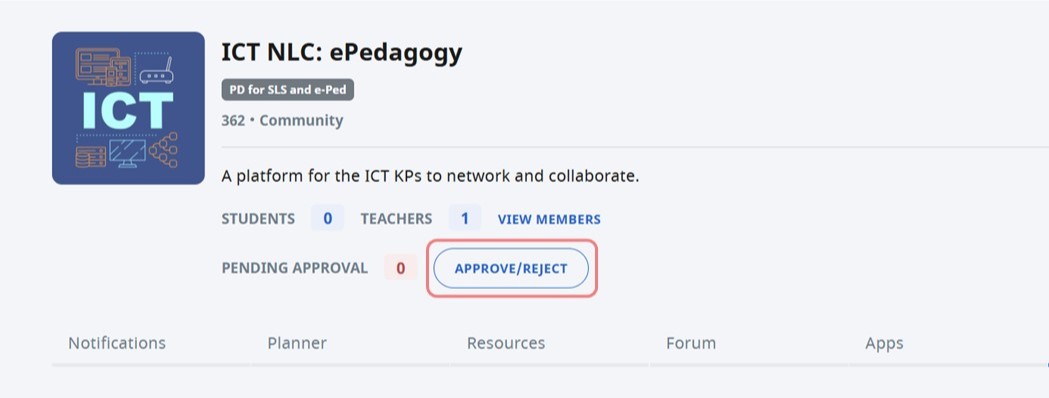Click the pending approval count badge
Viewport: 1049px width, 398px height.
[401, 268]
